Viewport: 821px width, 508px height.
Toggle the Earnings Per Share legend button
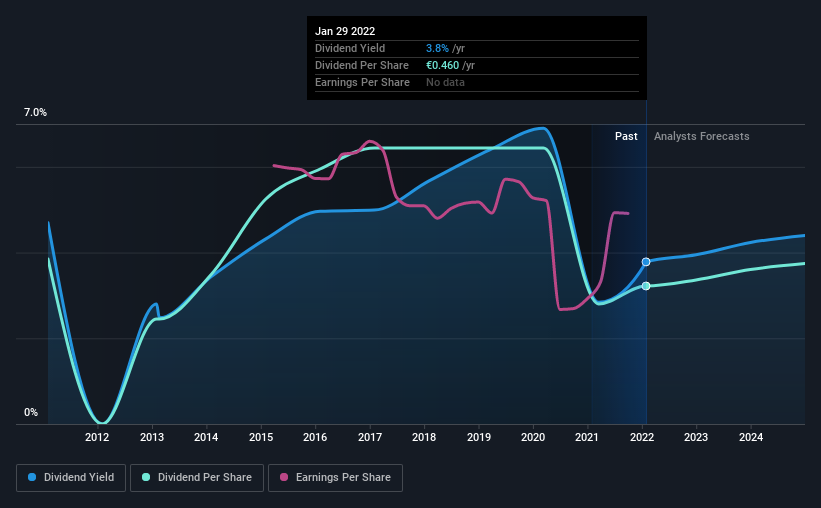click(336, 478)
